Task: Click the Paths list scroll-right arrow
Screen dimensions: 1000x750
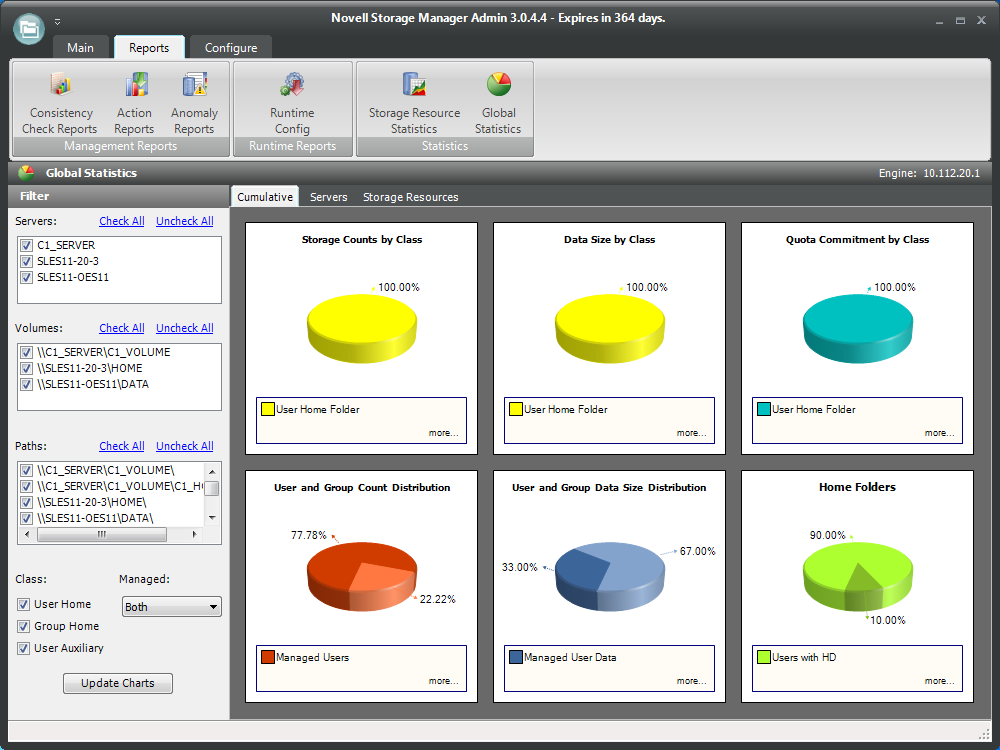Action: [x=194, y=534]
